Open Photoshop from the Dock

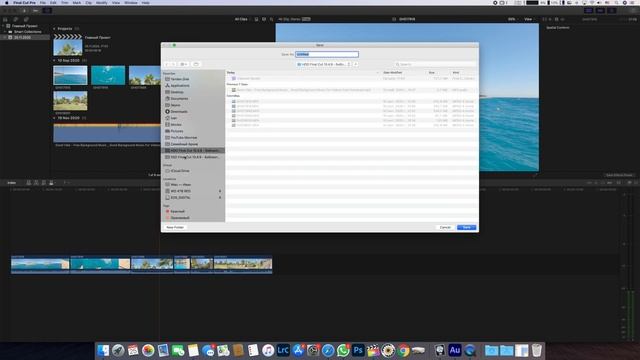[358, 350]
